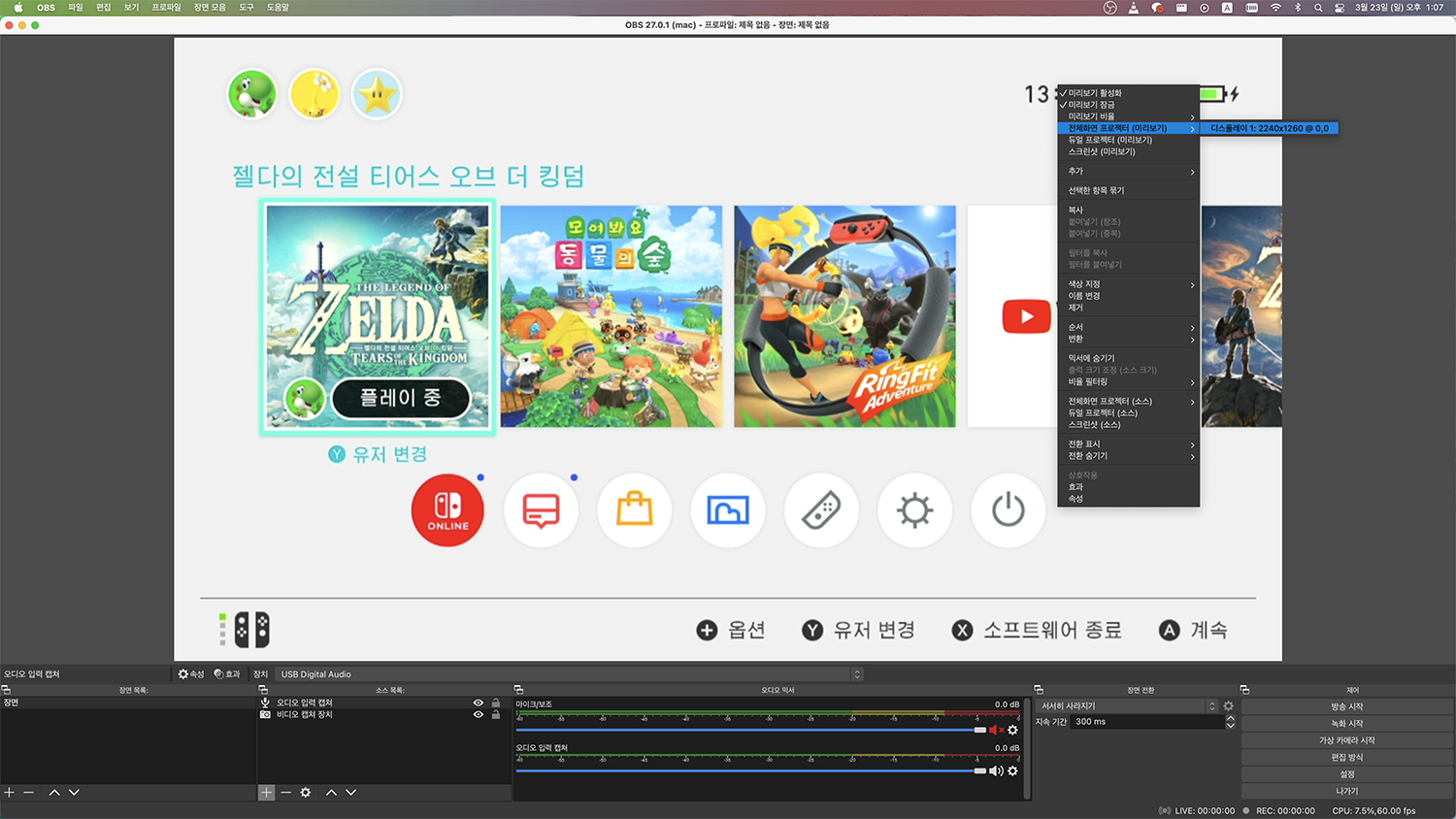Expand the 비율 필터링 submenu
The width and height of the screenshot is (1456, 819).
click(x=1128, y=381)
